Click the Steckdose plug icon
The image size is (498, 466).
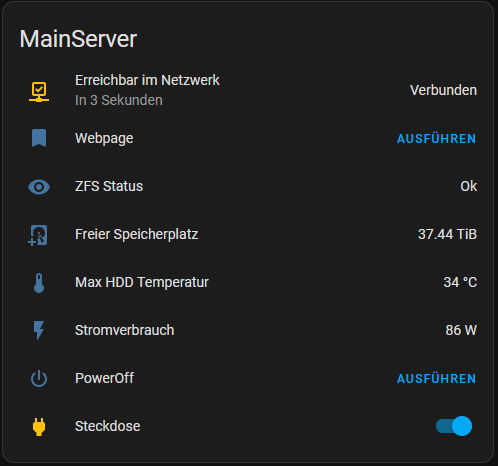[39, 427]
